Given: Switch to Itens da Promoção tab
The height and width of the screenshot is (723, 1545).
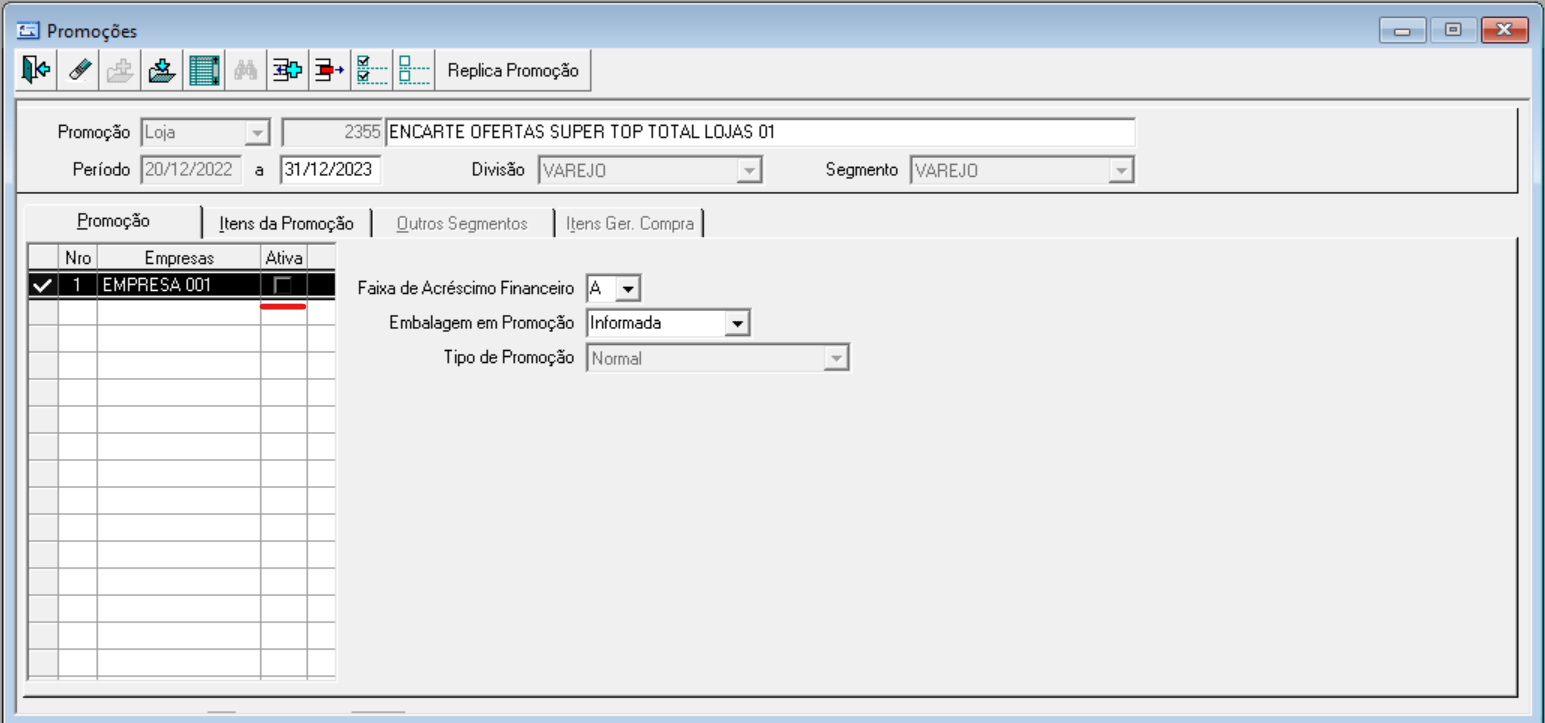Looking at the screenshot, I should click(x=287, y=224).
